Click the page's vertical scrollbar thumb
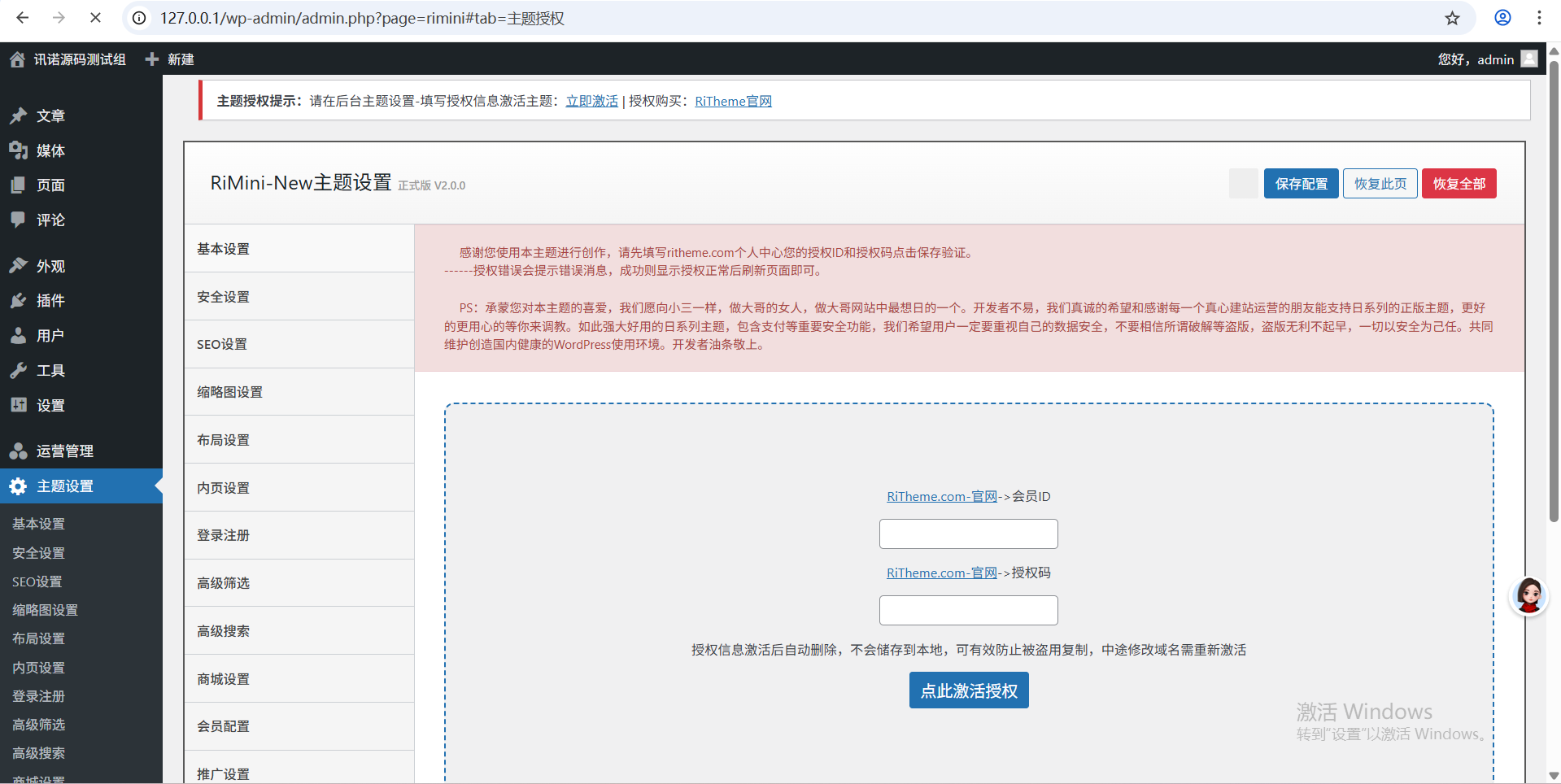 point(1554,293)
